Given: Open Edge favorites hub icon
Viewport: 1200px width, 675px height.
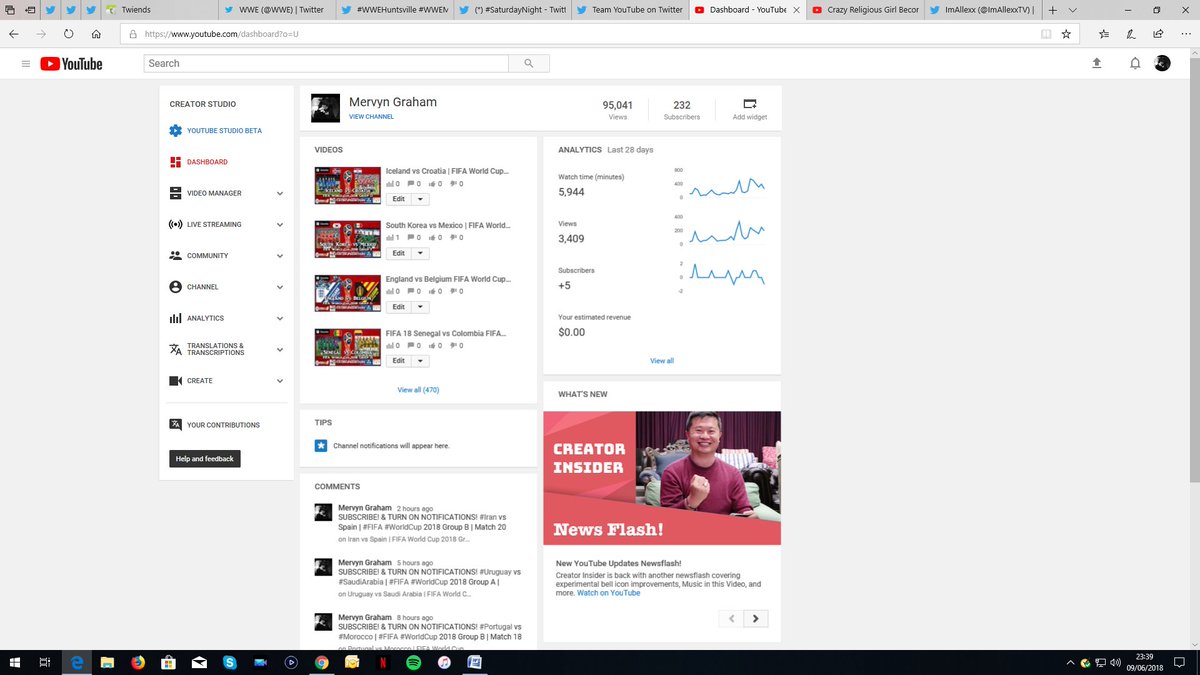Looking at the screenshot, I should 1103,33.
